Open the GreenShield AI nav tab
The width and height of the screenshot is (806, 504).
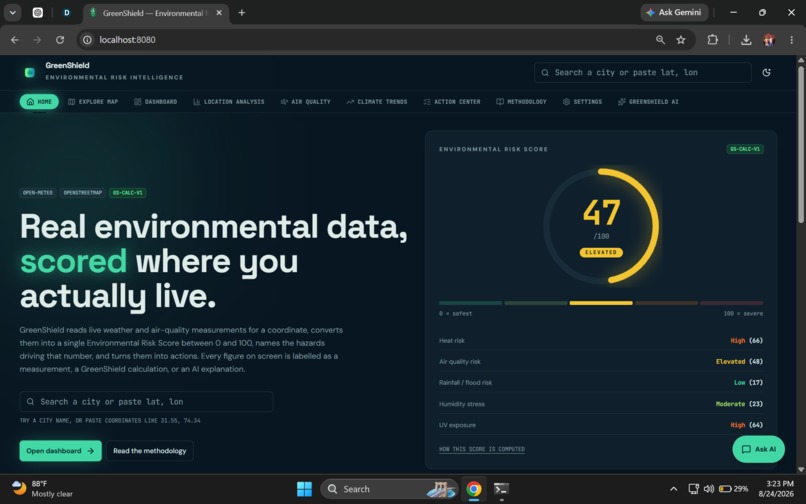tap(648, 102)
